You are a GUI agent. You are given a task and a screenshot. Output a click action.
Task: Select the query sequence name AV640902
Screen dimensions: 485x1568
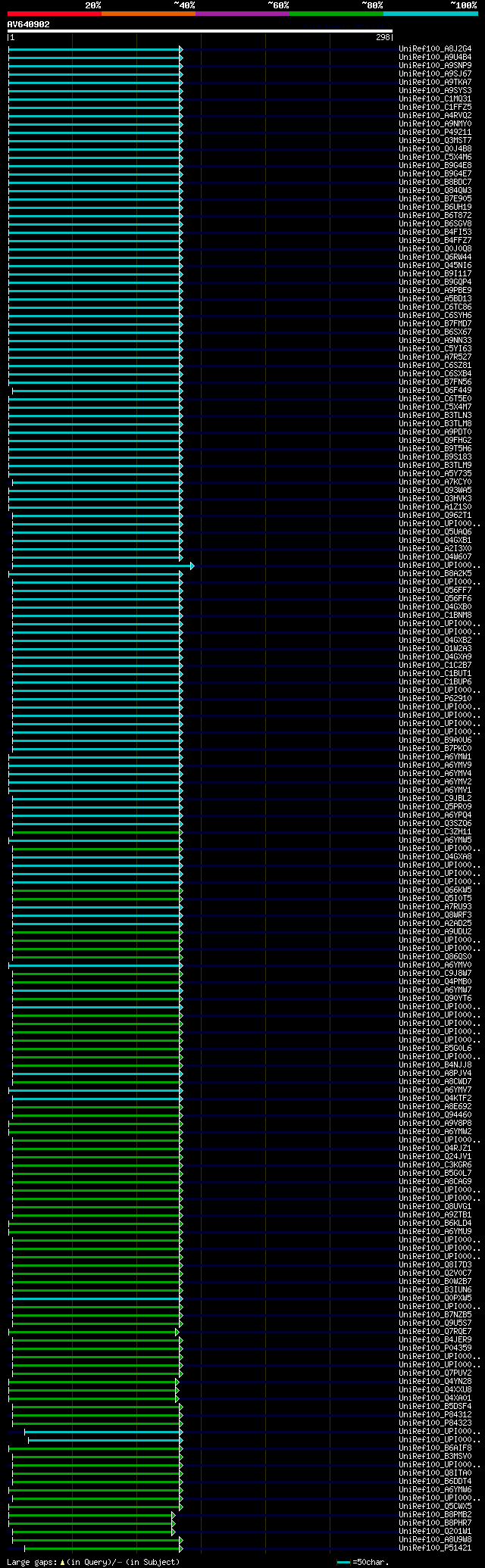pos(29,24)
